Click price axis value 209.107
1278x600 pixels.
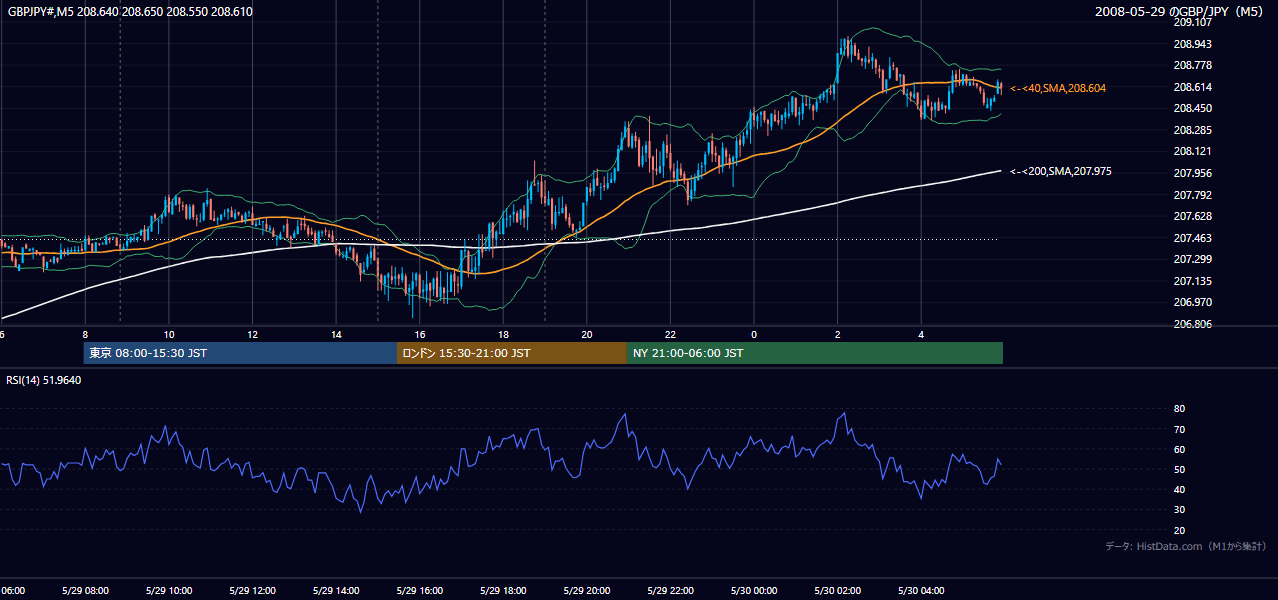pyautogui.click(x=1192, y=22)
